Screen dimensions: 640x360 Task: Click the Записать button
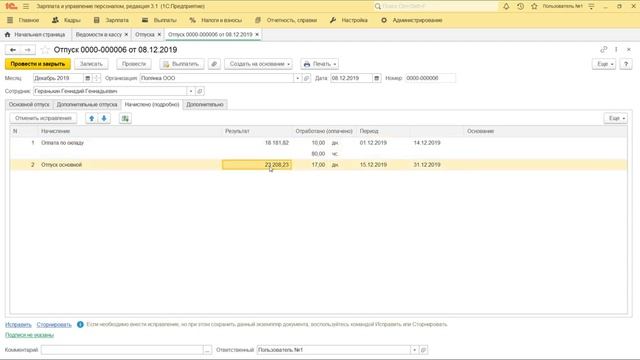tap(91, 64)
